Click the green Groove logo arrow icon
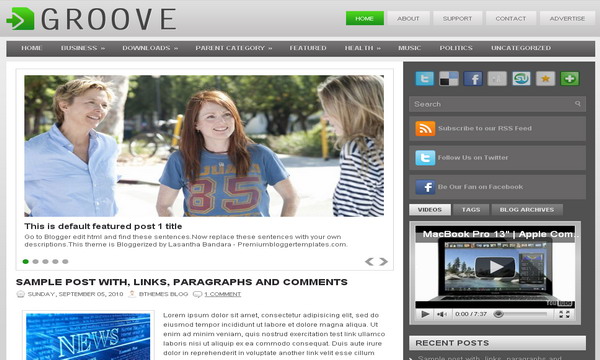 tap(20, 18)
